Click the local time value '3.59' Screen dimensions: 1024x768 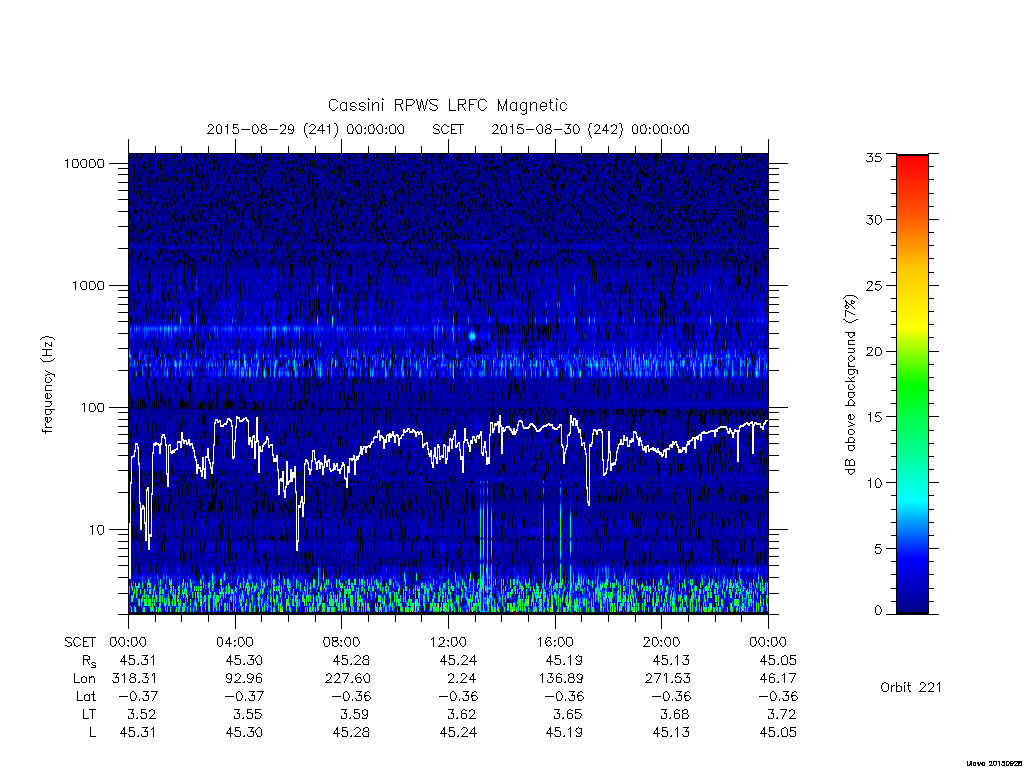(x=356, y=714)
